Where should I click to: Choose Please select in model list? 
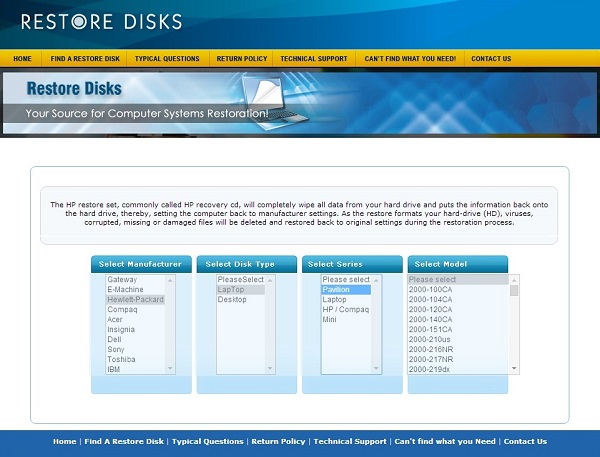coord(458,279)
